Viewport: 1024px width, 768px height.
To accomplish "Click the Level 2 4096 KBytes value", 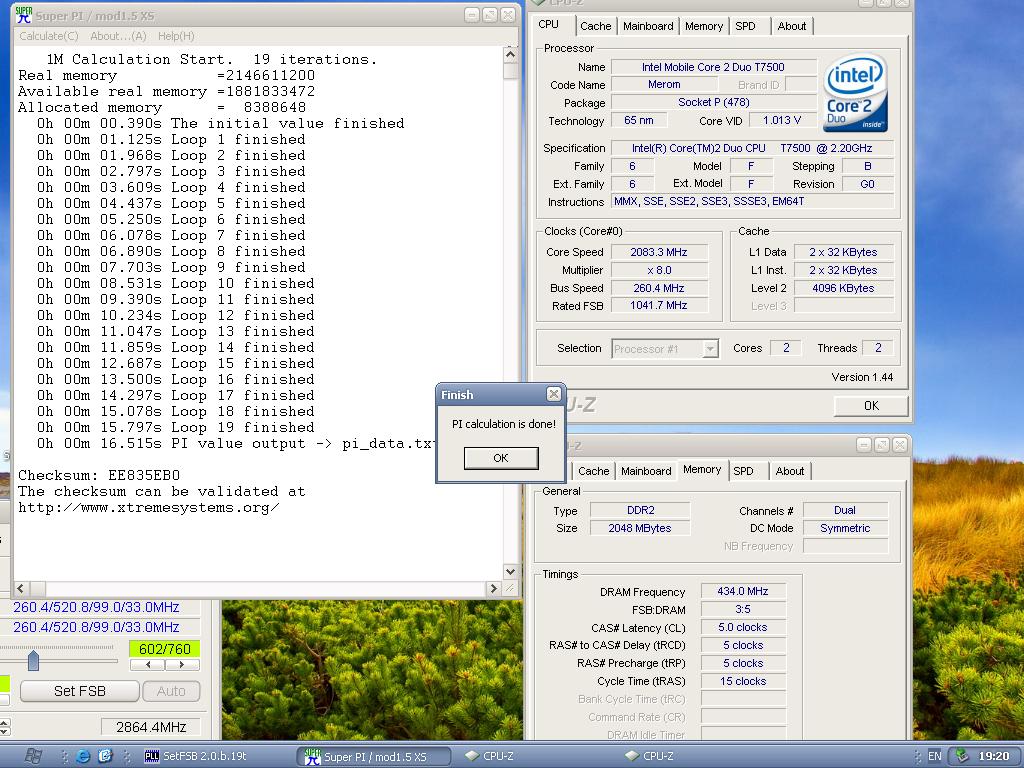I will [x=843, y=288].
